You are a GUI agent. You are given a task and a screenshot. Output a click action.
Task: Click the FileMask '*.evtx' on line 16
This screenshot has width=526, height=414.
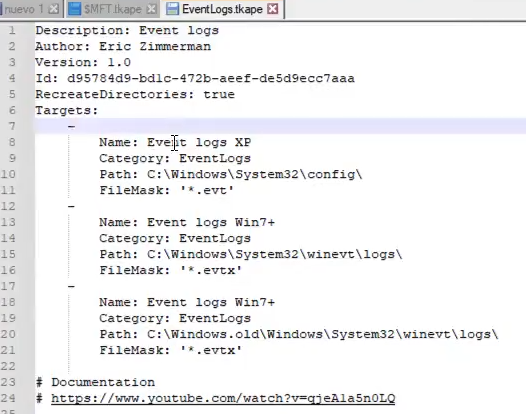tap(171, 270)
